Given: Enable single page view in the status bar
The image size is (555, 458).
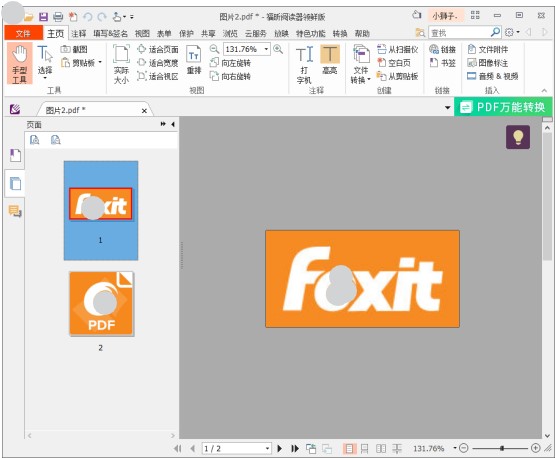Looking at the screenshot, I should coord(349,449).
